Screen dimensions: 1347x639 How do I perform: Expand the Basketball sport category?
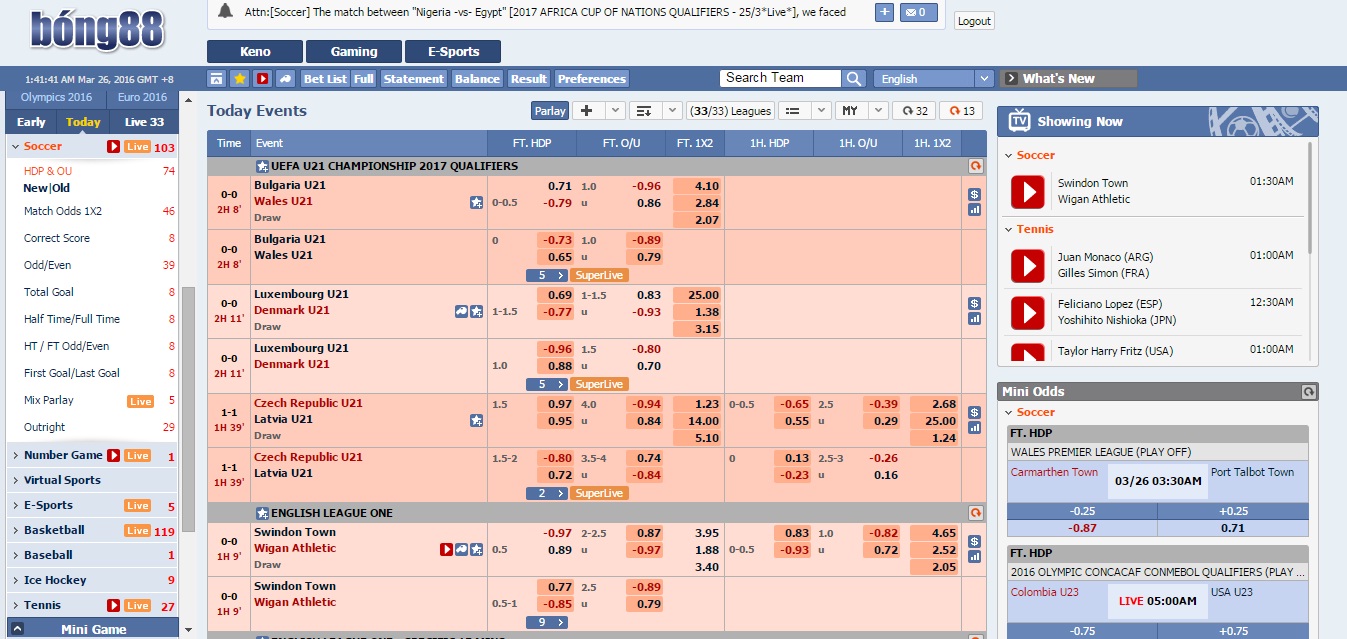54,530
